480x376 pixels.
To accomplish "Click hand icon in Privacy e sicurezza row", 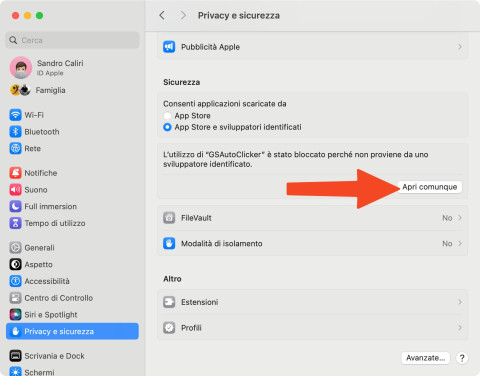I will point(15,331).
